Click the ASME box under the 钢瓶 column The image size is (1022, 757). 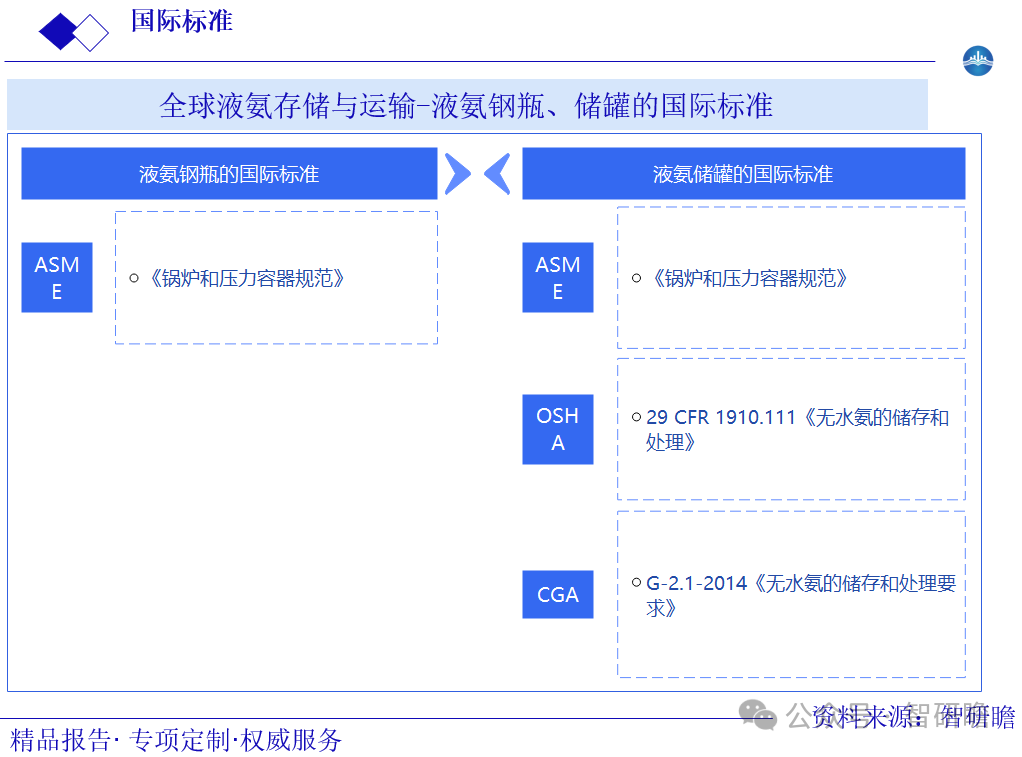[57, 277]
